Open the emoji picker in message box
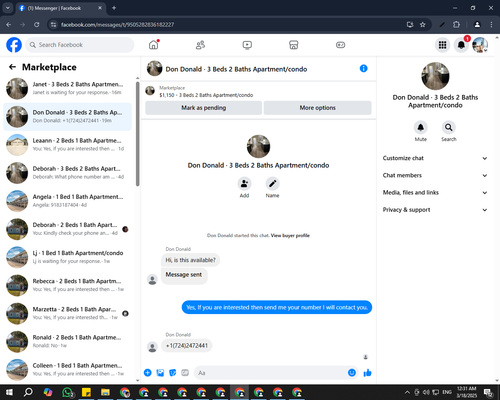 352,373
